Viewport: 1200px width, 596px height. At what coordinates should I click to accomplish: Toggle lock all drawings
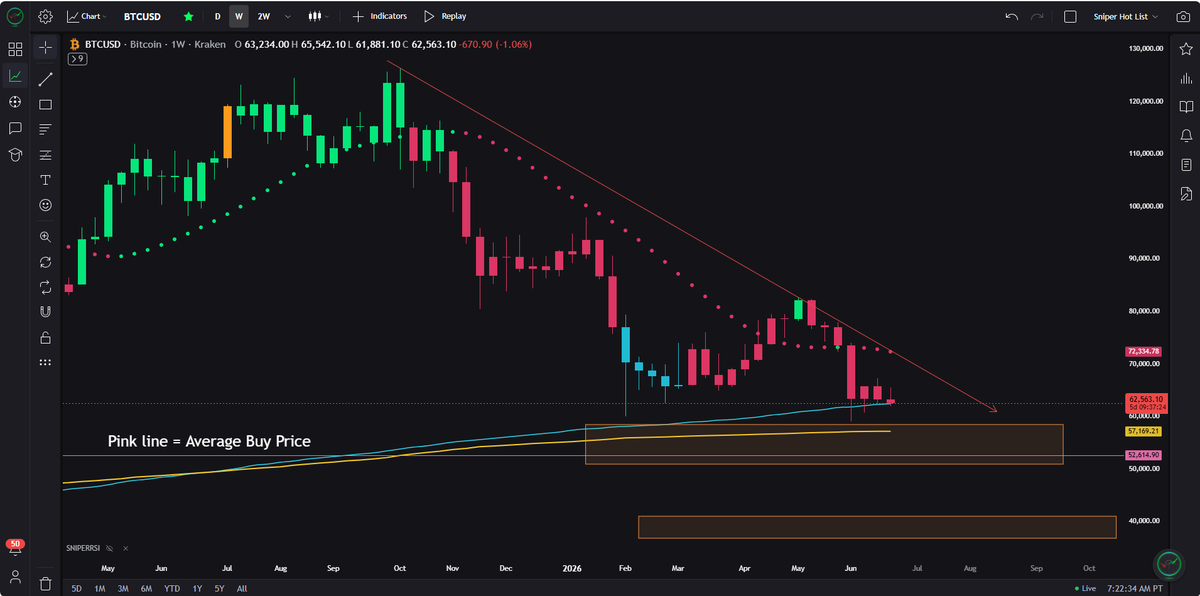pyautogui.click(x=45, y=337)
